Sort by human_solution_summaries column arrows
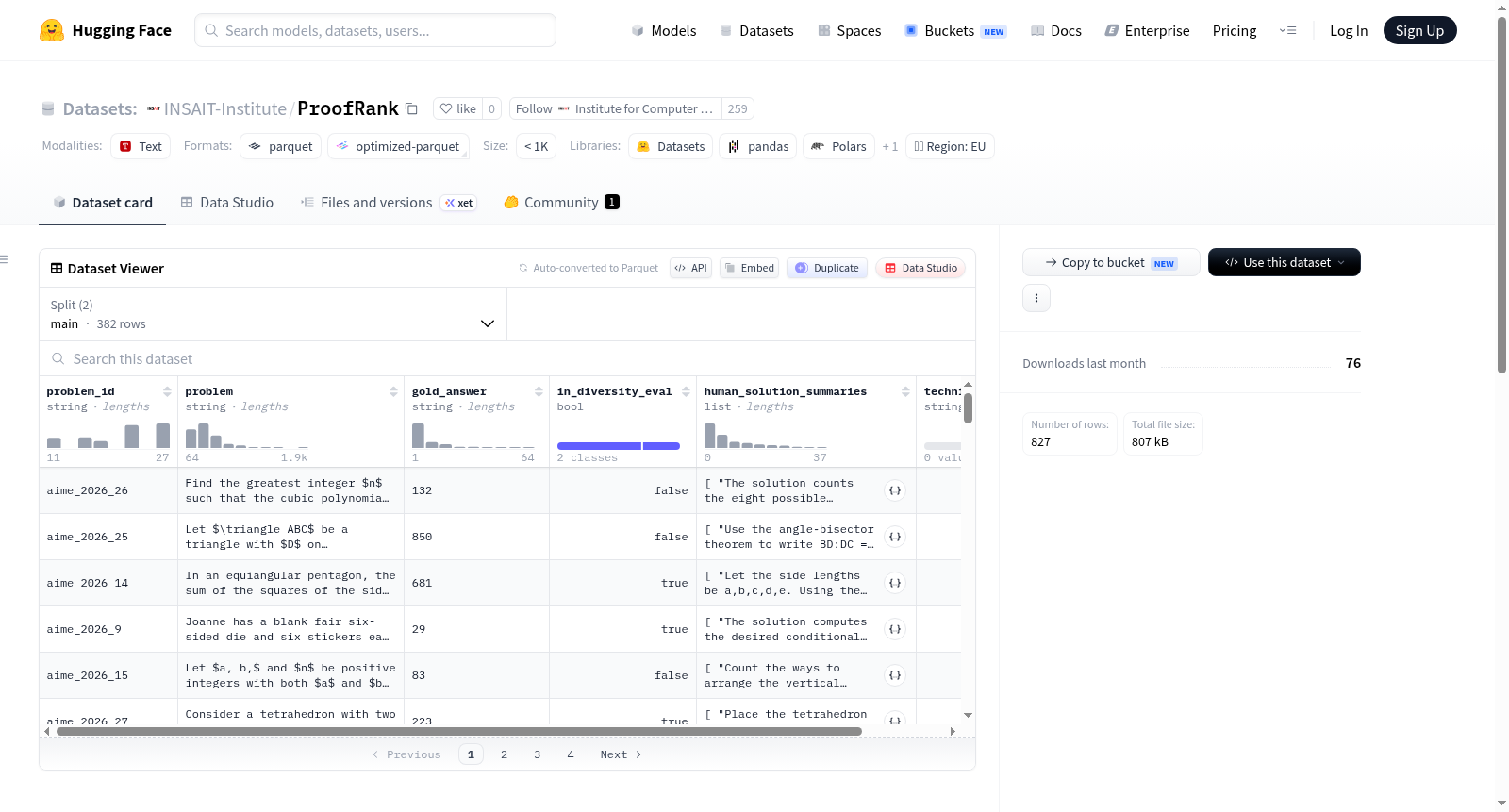Image resolution: width=1509 pixels, height=812 pixels. [x=905, y=391]
